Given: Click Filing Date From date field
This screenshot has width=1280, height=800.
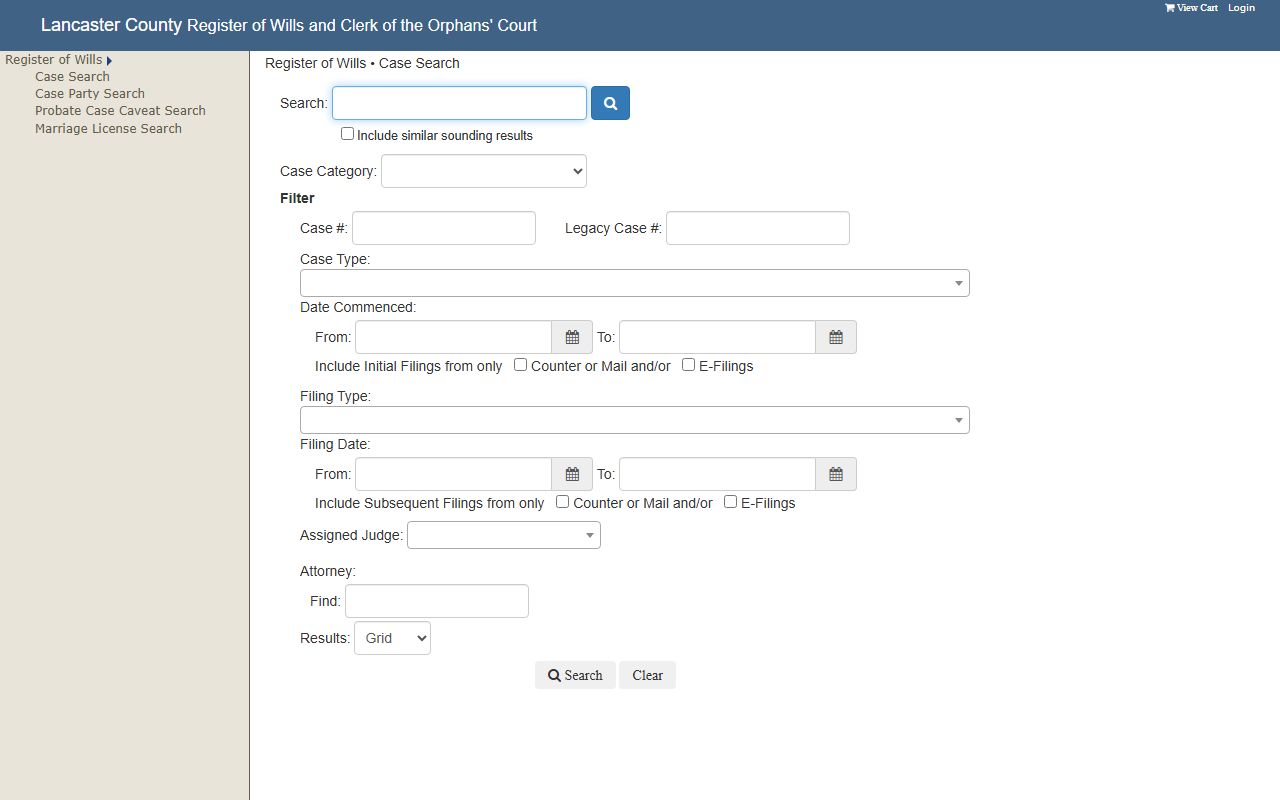Looking at the screenshot, I should click(453, 474).
